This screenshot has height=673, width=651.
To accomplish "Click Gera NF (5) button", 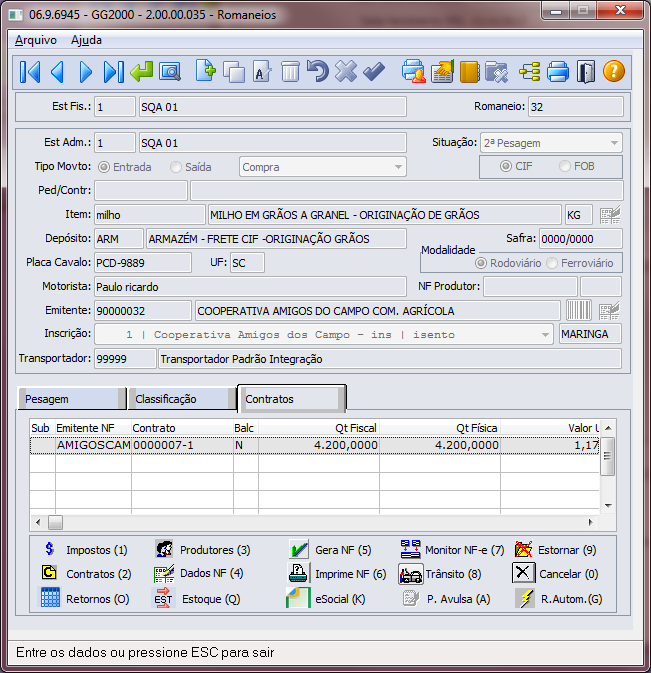I will [x=330, y=550].
